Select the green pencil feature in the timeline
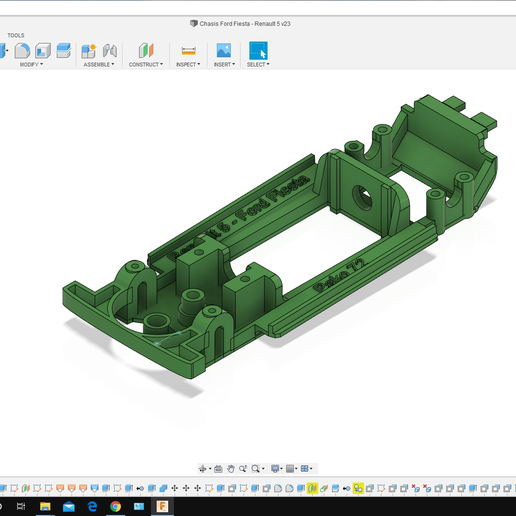The width and height of the screenshot is (516, 516). [324, 488]
